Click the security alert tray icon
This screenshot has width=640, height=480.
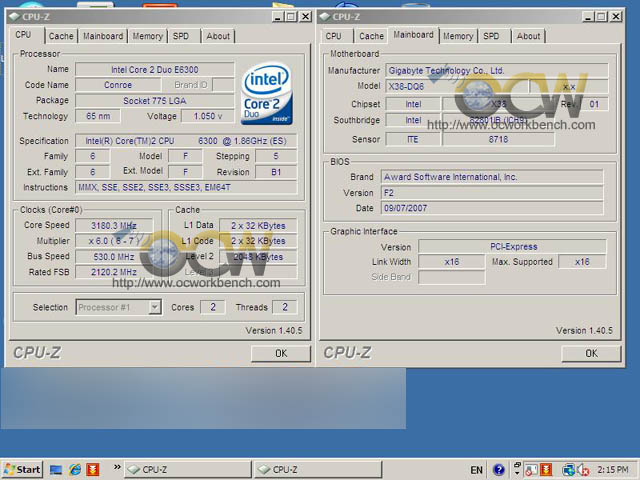(x=531, y=470)
